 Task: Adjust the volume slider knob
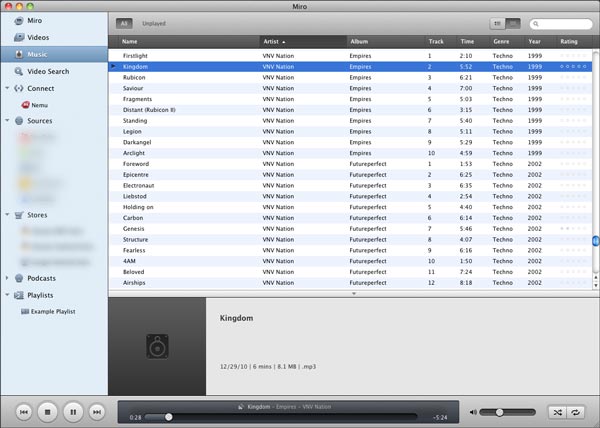(499, 412)
